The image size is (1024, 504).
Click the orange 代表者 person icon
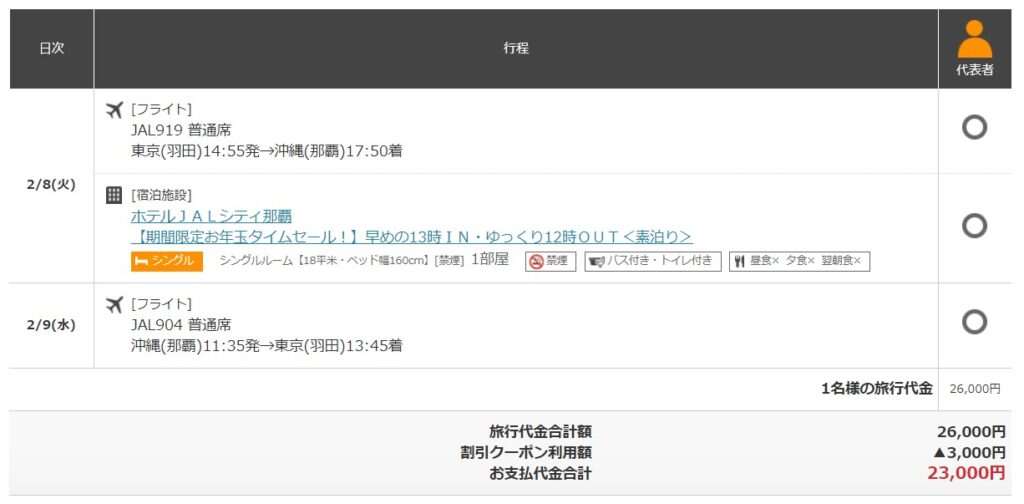(x=974, y=39)
